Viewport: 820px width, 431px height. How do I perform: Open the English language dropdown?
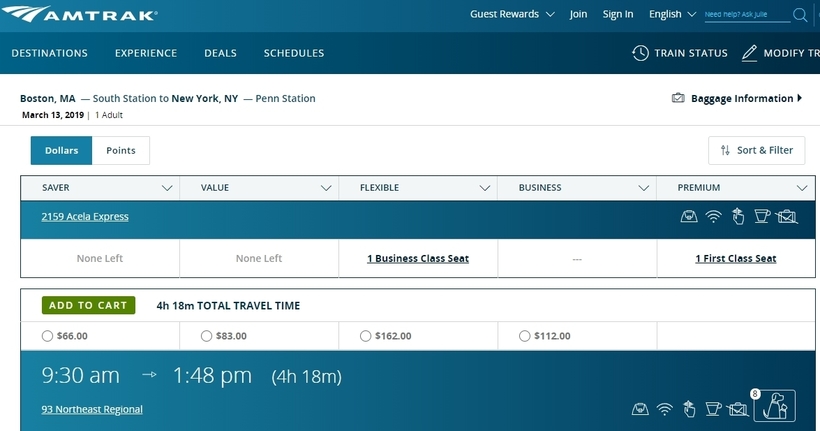672,14
